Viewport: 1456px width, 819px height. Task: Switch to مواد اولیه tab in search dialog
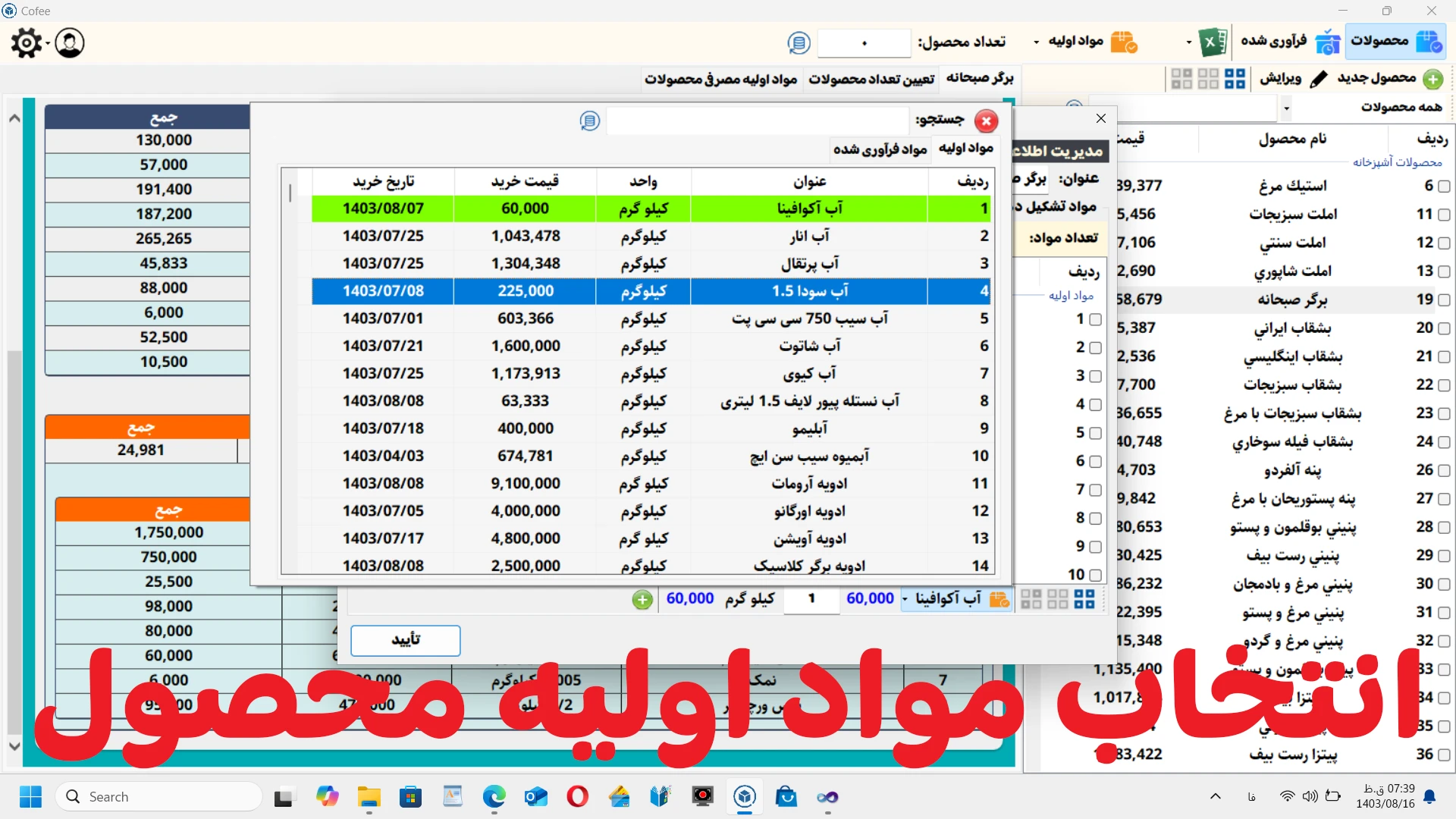pos(966,149)
